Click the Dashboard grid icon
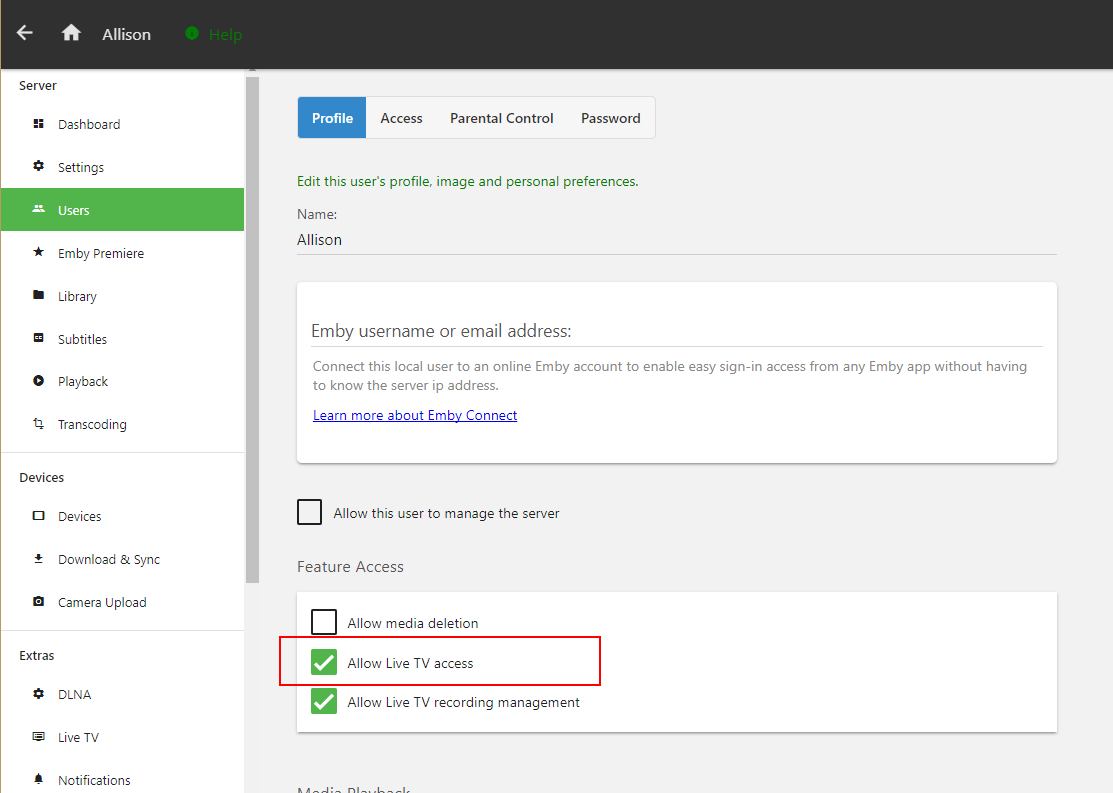Screen dimensions: 1113x793 click(x=38, y=124)
